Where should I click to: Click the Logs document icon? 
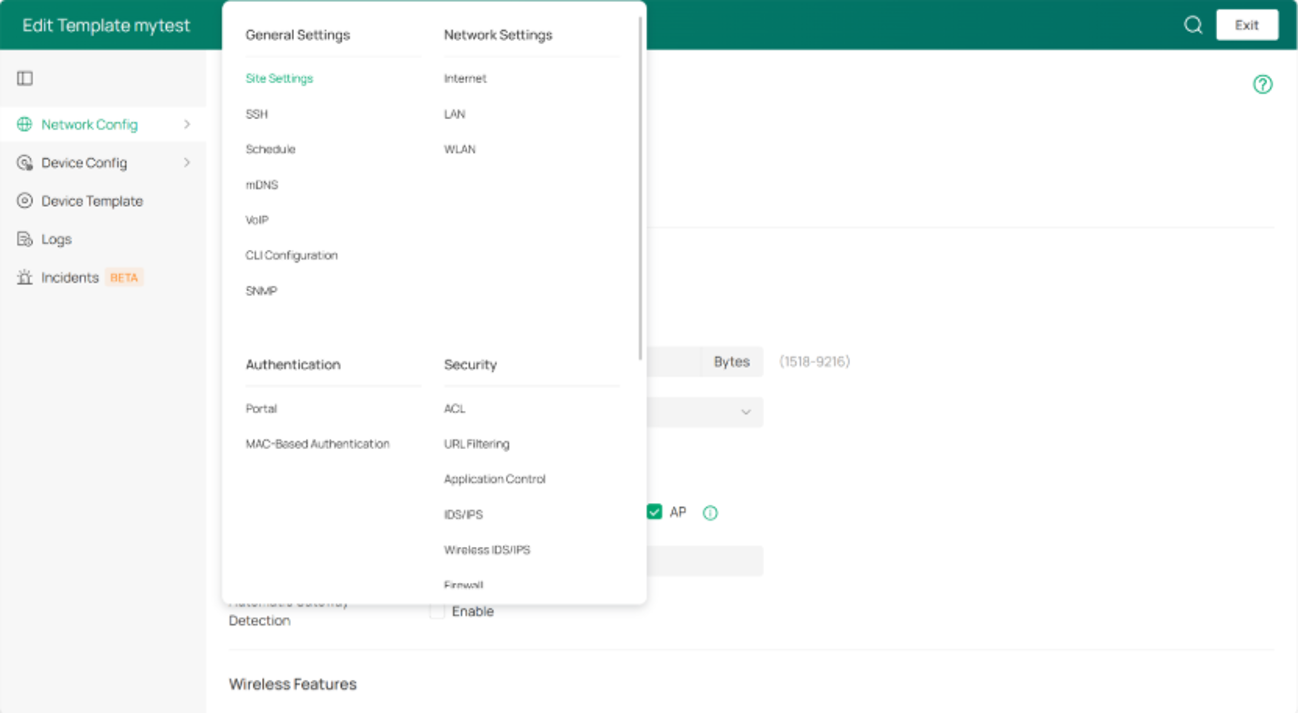tap(25, 239)
